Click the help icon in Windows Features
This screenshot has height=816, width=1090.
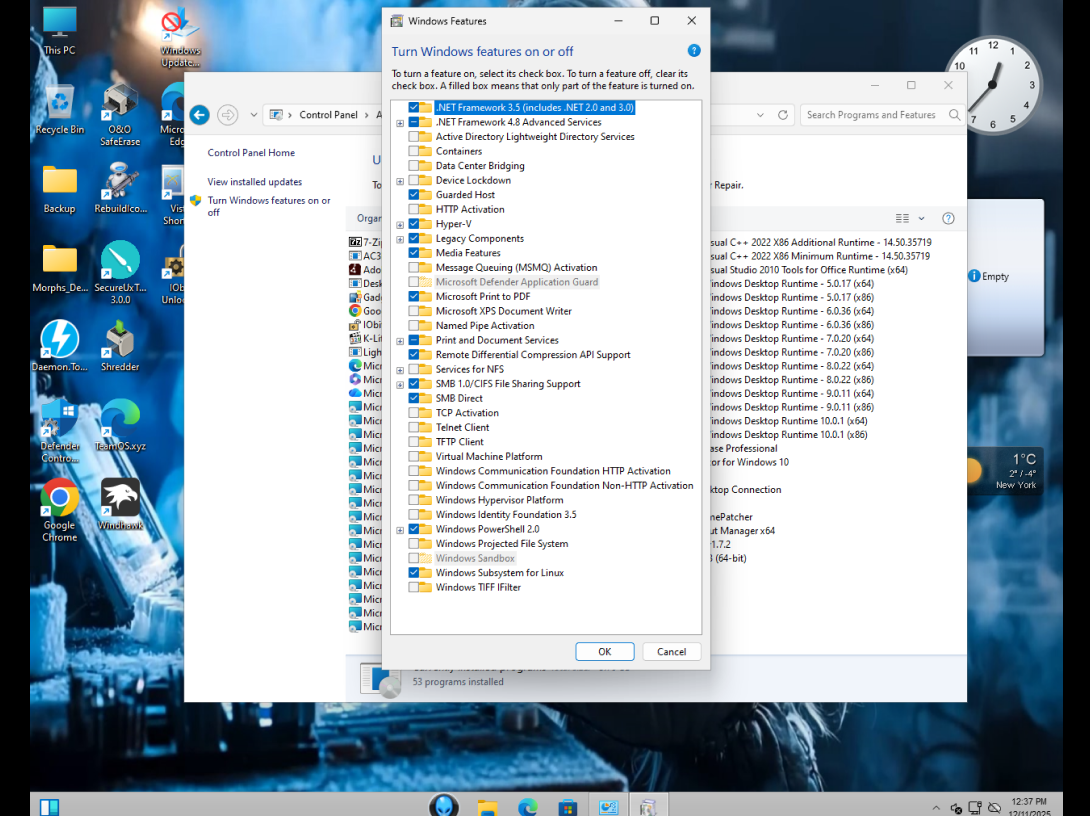693,51
